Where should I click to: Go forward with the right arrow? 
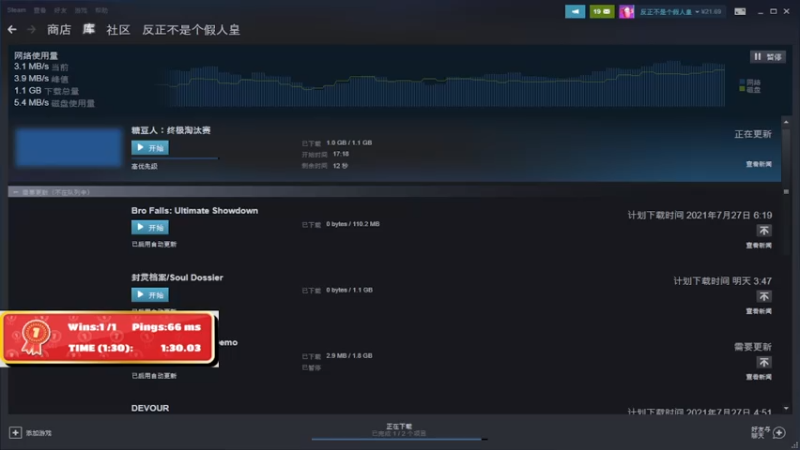(x=32, y=30)
